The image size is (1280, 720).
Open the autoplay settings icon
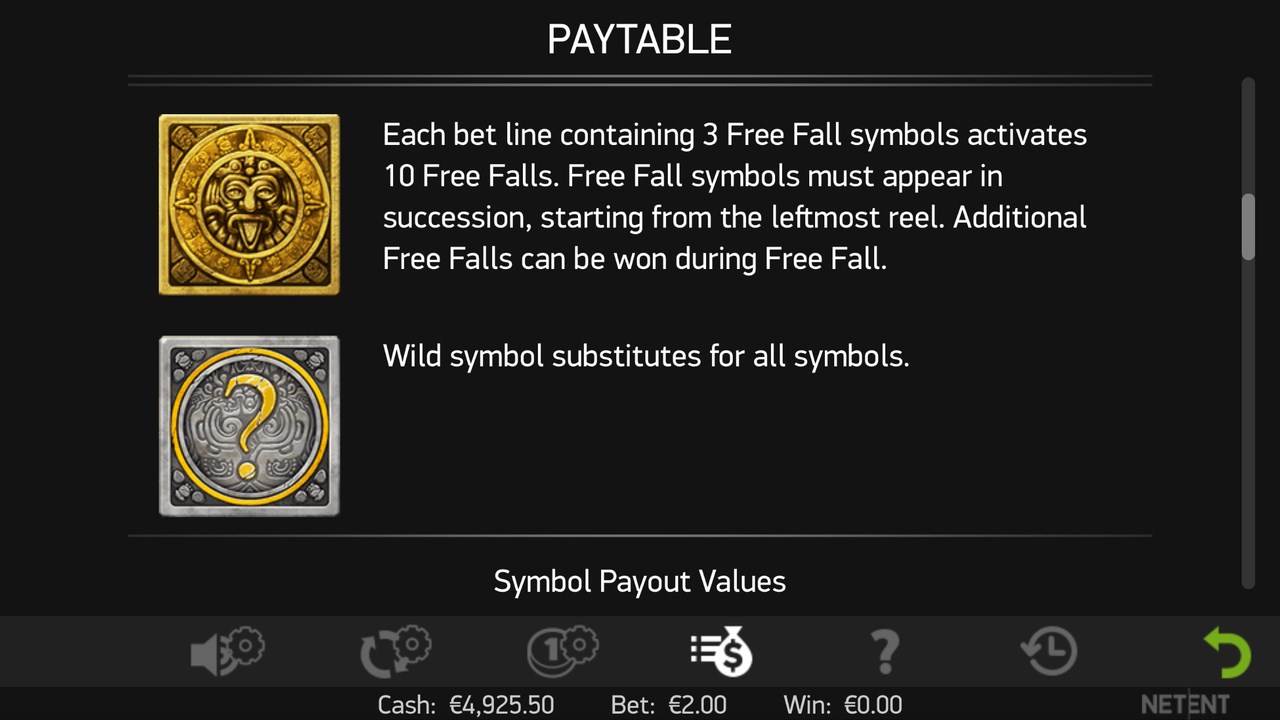[394, 652]
